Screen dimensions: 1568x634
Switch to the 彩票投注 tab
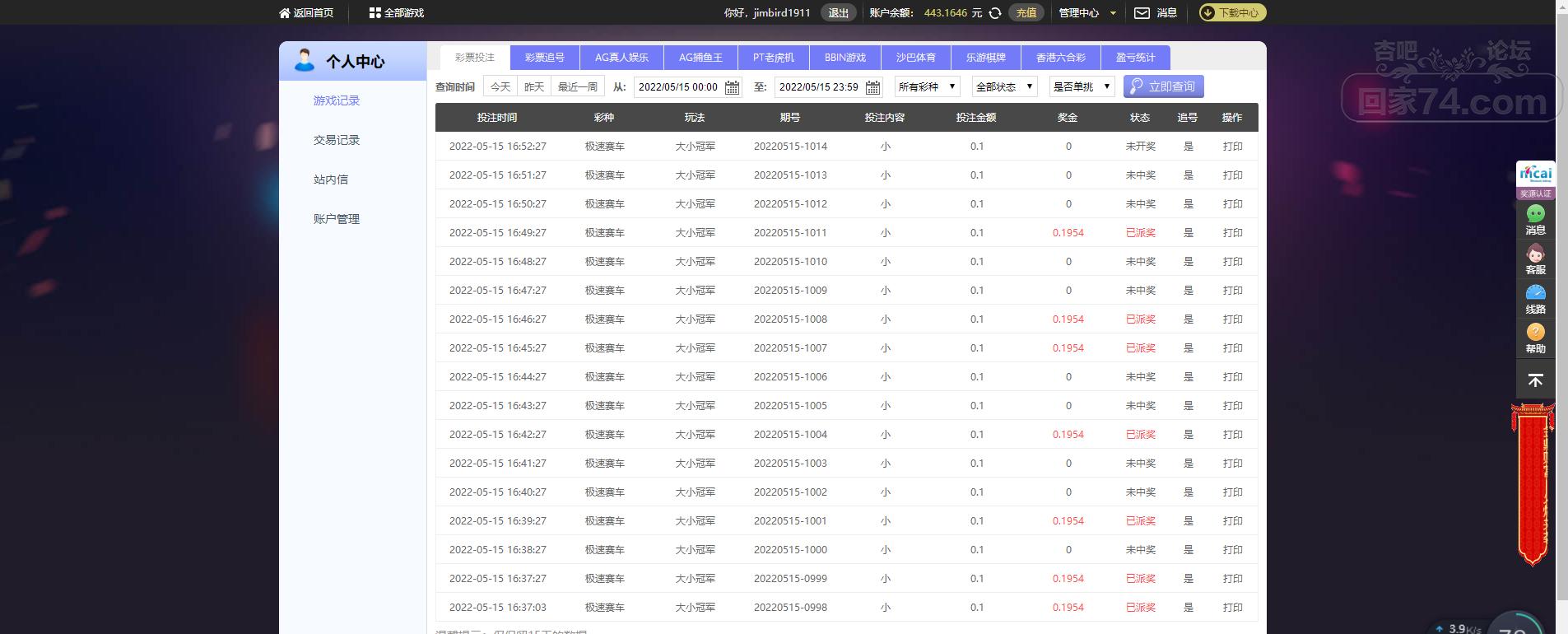[x=475, y=58]
